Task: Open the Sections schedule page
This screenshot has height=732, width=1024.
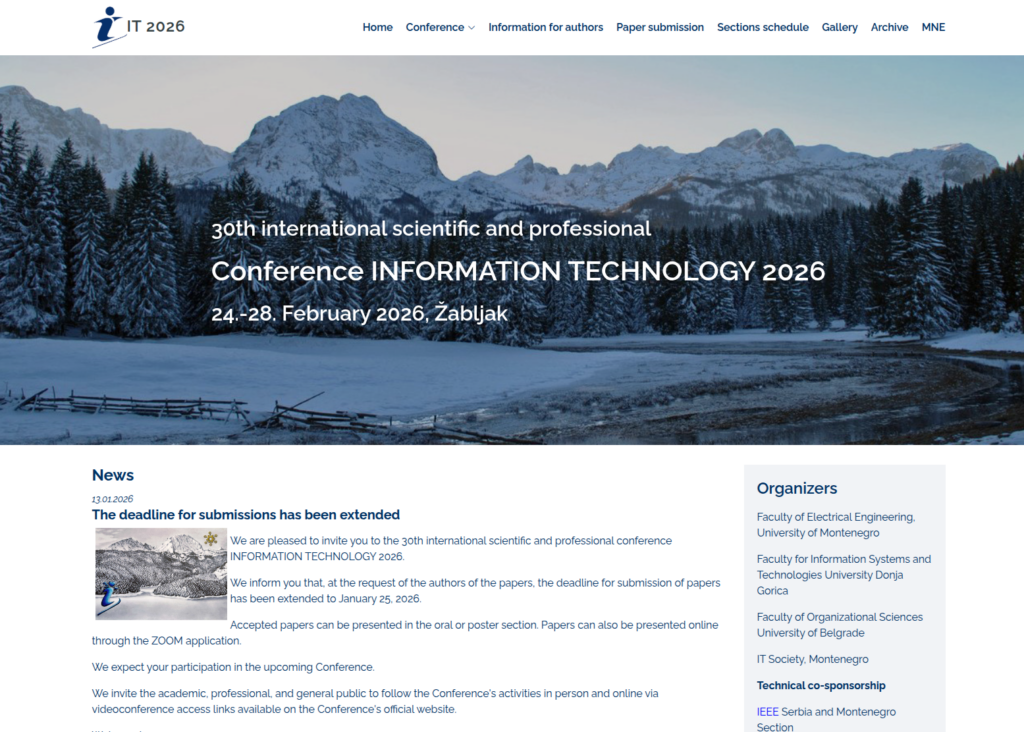Action: coord(762,27)
